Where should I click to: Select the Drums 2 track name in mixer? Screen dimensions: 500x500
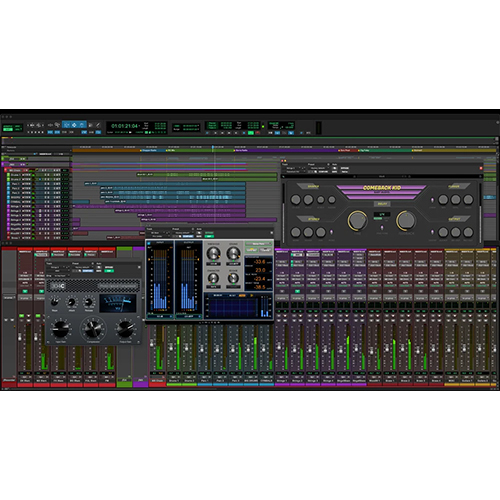tap(189, 380)
